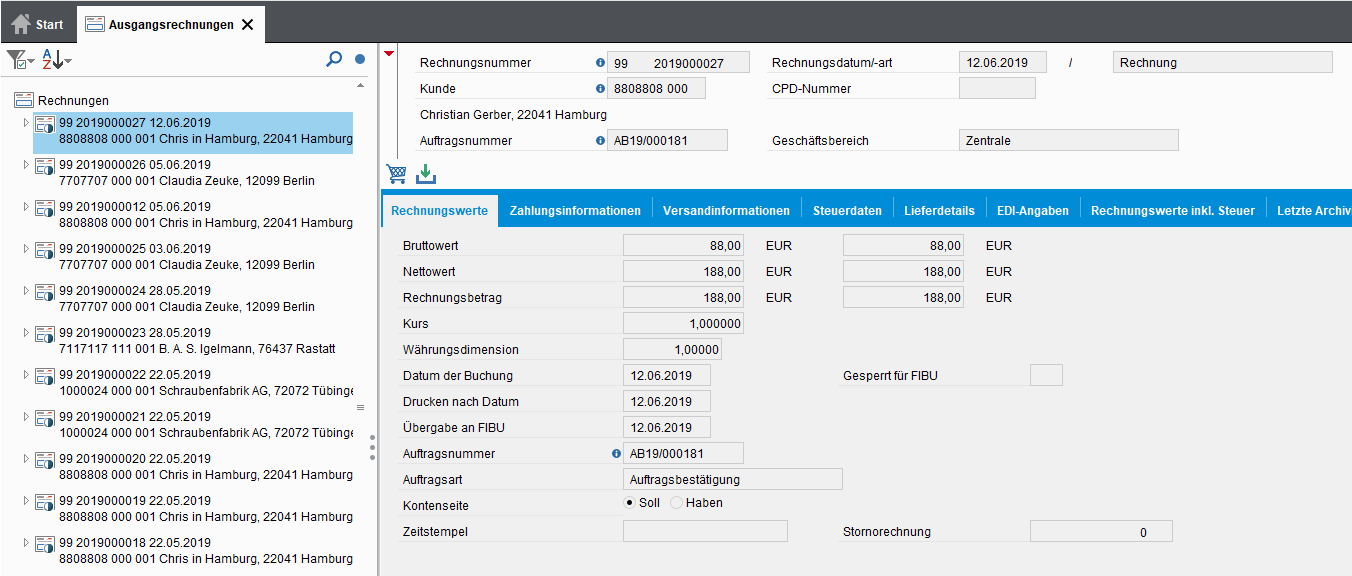
Task: Click the green download arrow icon
Action: point(427,174)
